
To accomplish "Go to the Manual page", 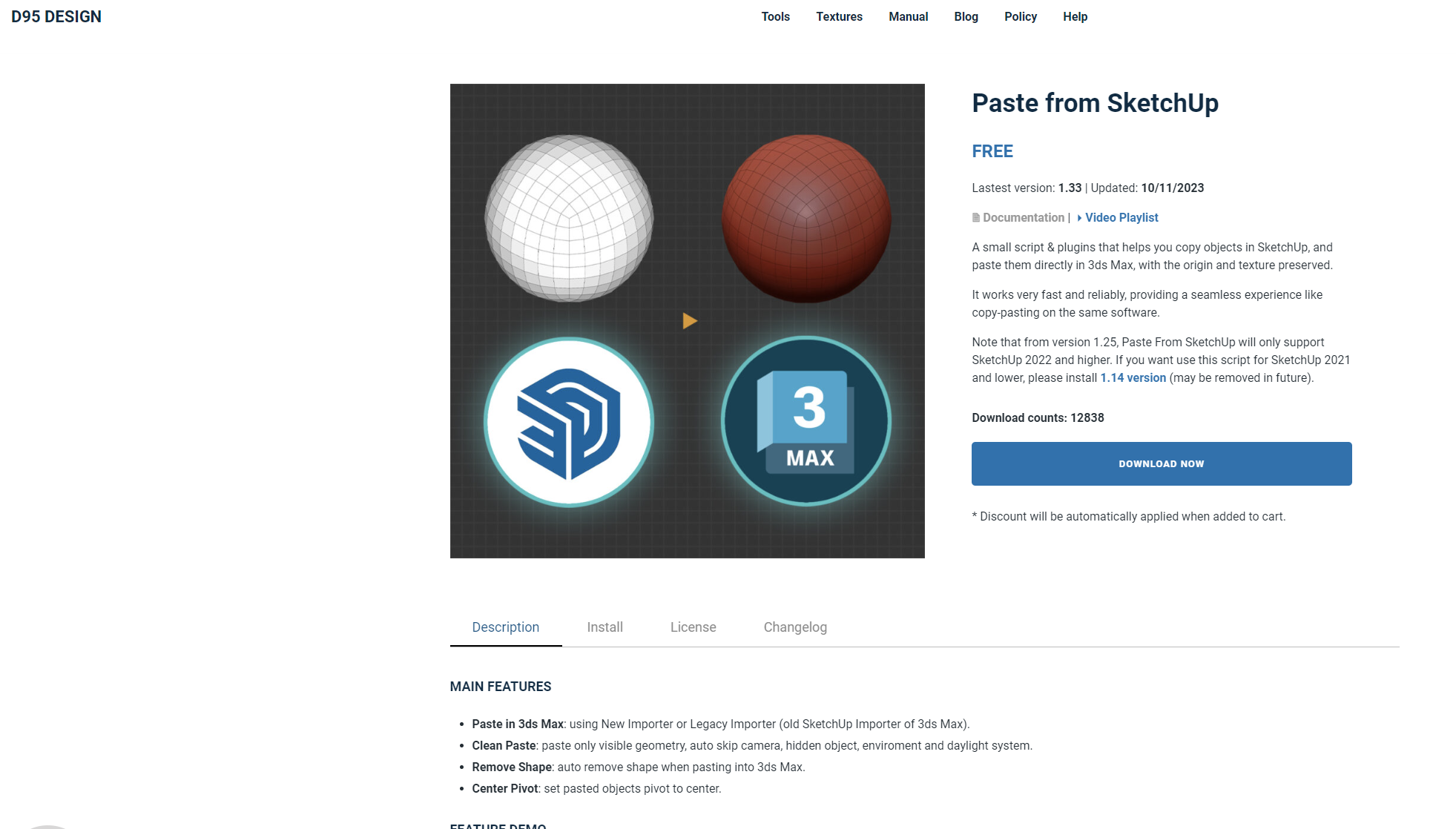I will [x=908, y=16].
